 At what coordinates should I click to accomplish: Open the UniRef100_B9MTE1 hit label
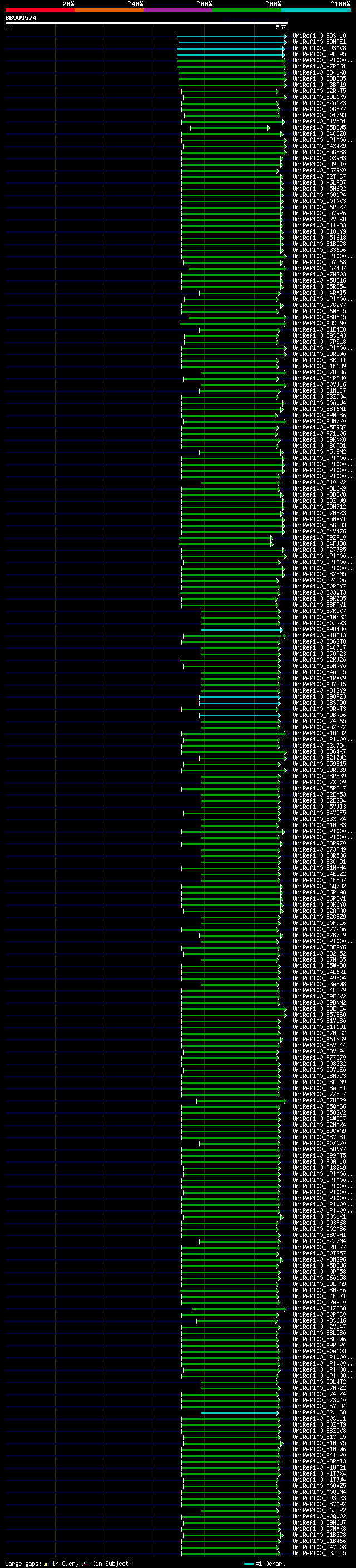(319, 42)
